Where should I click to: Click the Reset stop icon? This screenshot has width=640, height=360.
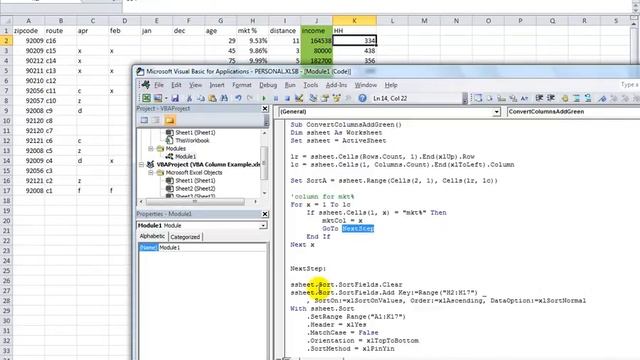click(x=287, y=98)
